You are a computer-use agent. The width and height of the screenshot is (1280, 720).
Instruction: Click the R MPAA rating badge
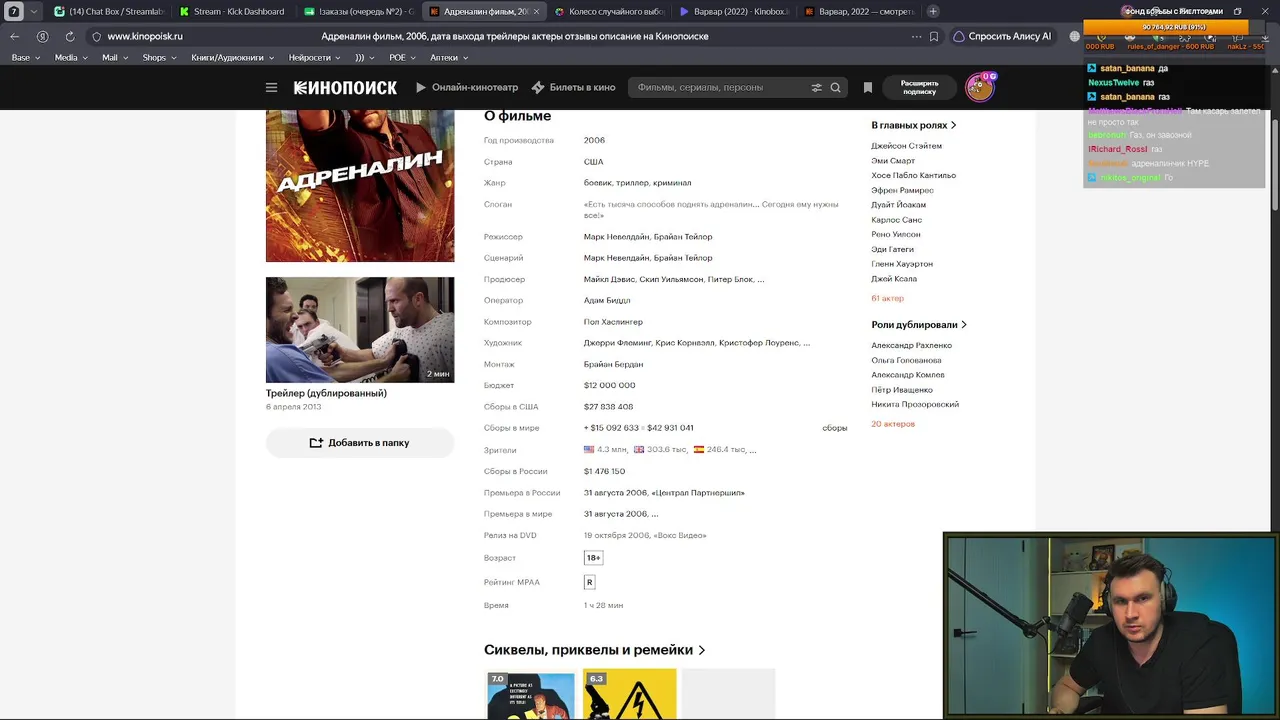pyautogui.click(x=589, y=582)
